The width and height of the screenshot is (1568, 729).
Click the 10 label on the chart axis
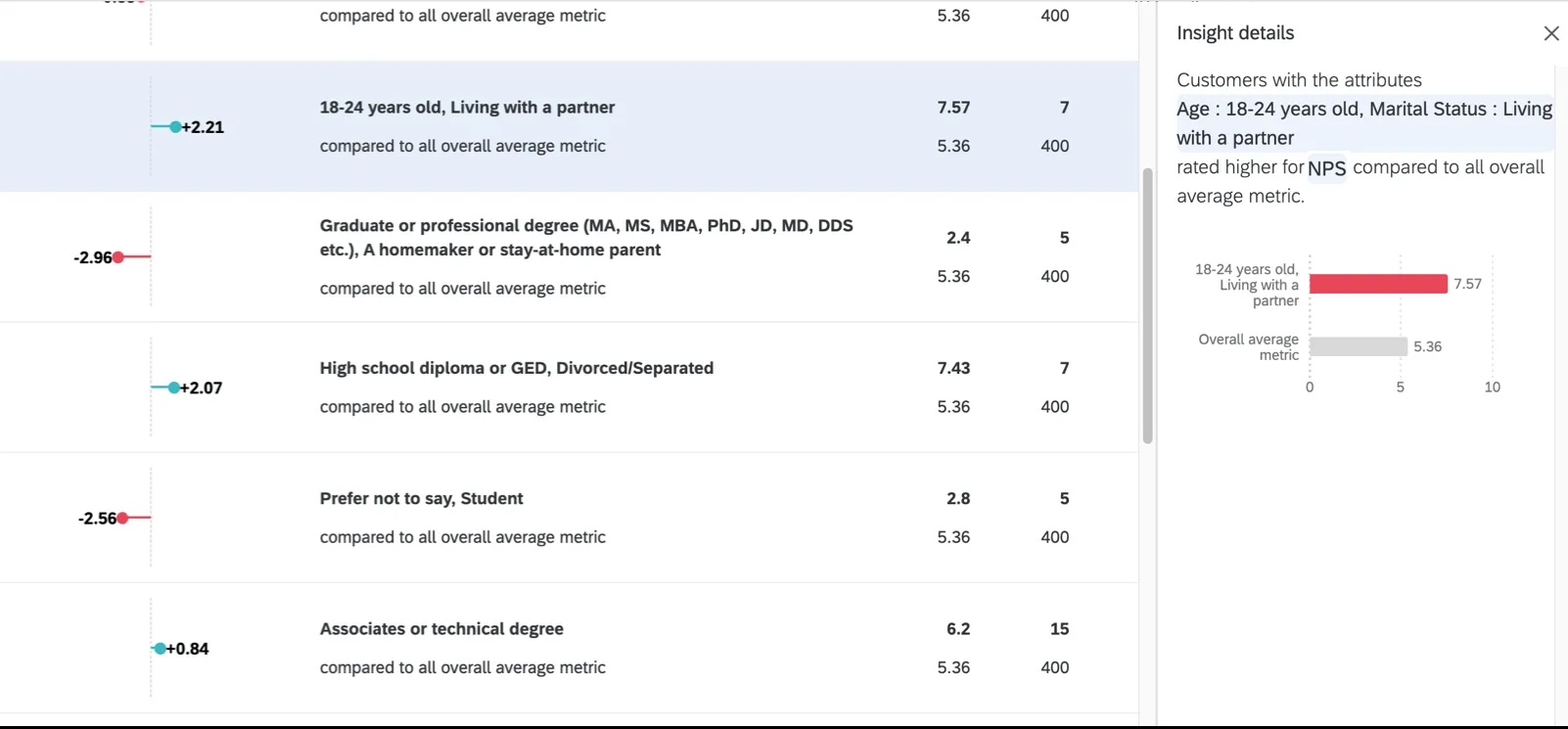[1492, 387]
